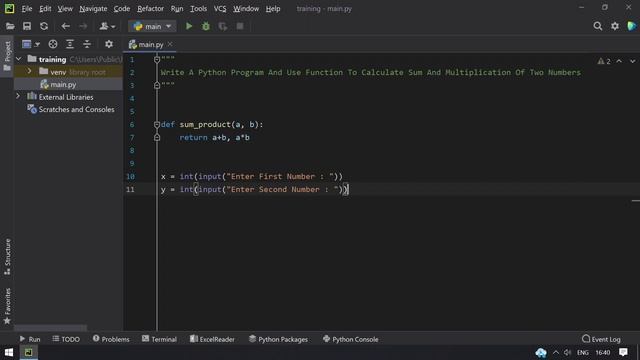Viewport: 640px width, 360px height.
Task: Click the Forward navigation arrow
Action: pos(83,26)
